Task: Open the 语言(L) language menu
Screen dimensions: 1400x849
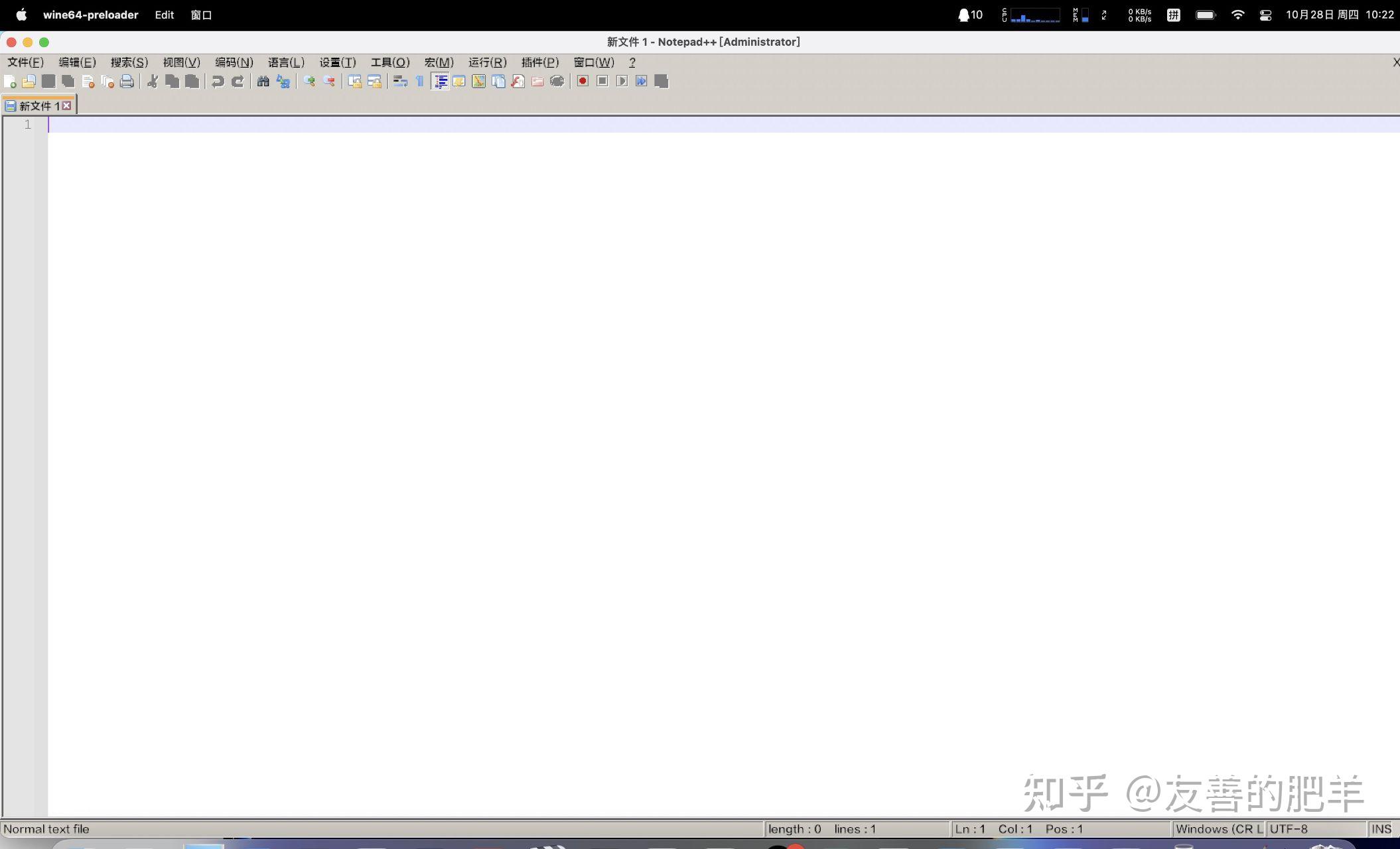Action: tap(285, 62)
